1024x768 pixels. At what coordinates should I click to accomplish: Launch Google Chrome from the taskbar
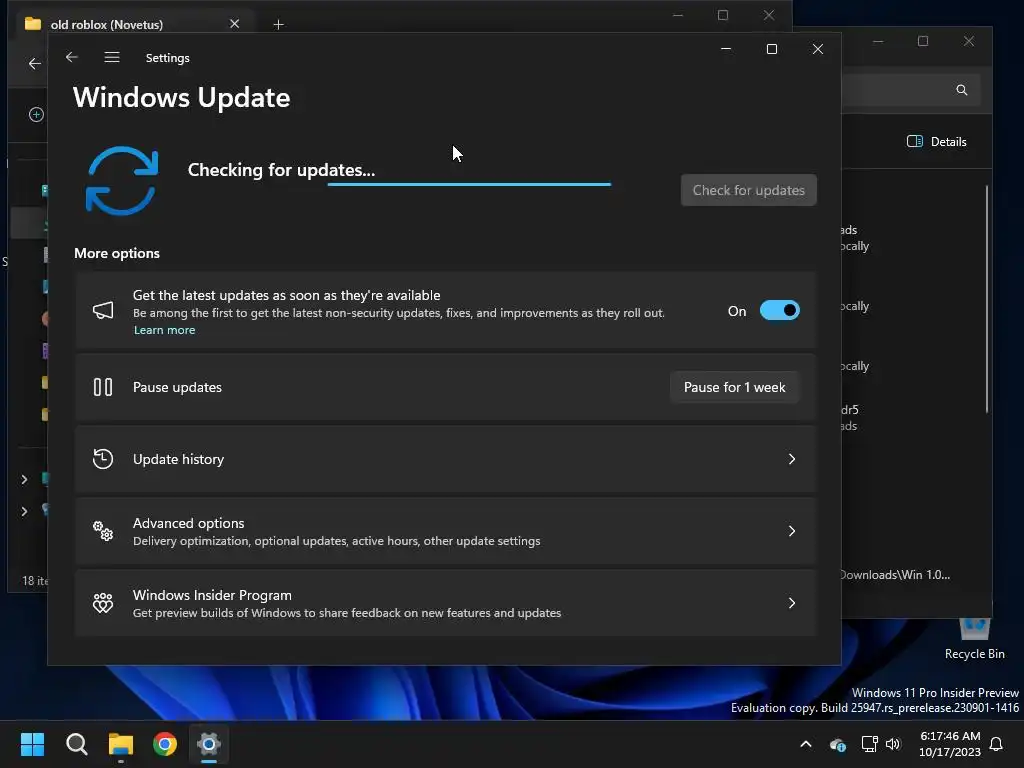pyautogui.click(x=165, y=744)
